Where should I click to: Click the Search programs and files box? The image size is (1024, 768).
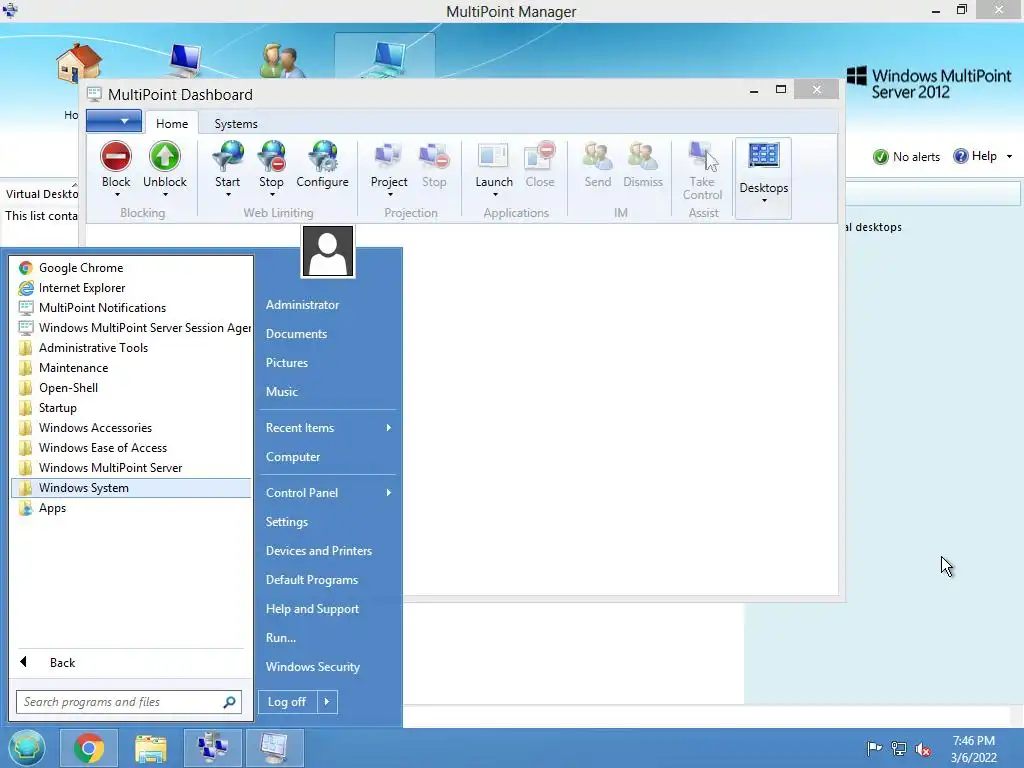point(129,702)
